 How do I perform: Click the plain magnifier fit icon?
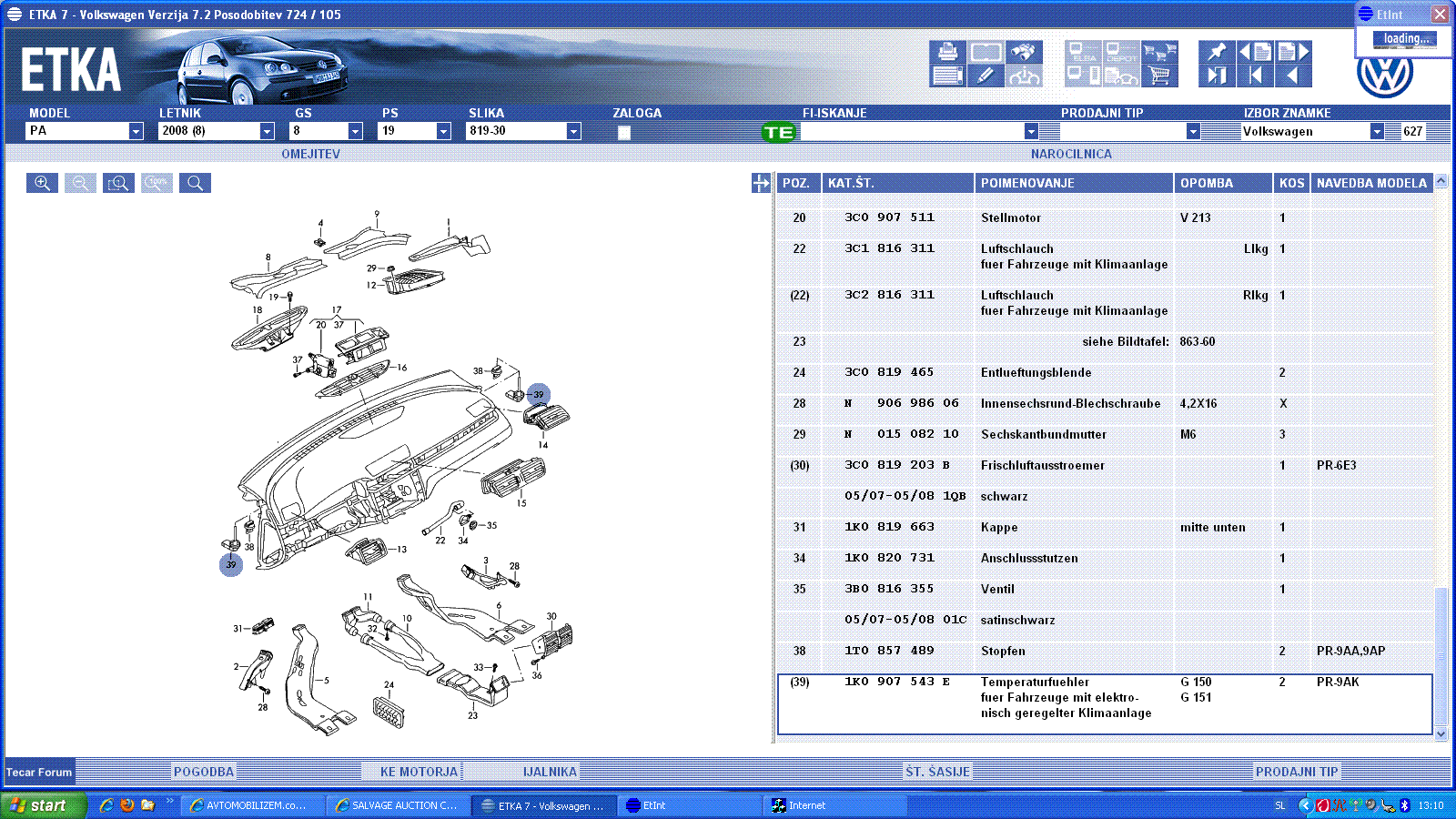(195, 183)
